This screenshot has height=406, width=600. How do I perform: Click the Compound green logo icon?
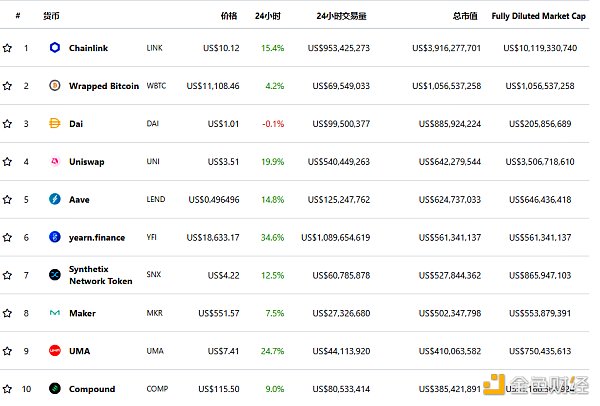click(55, 389)
